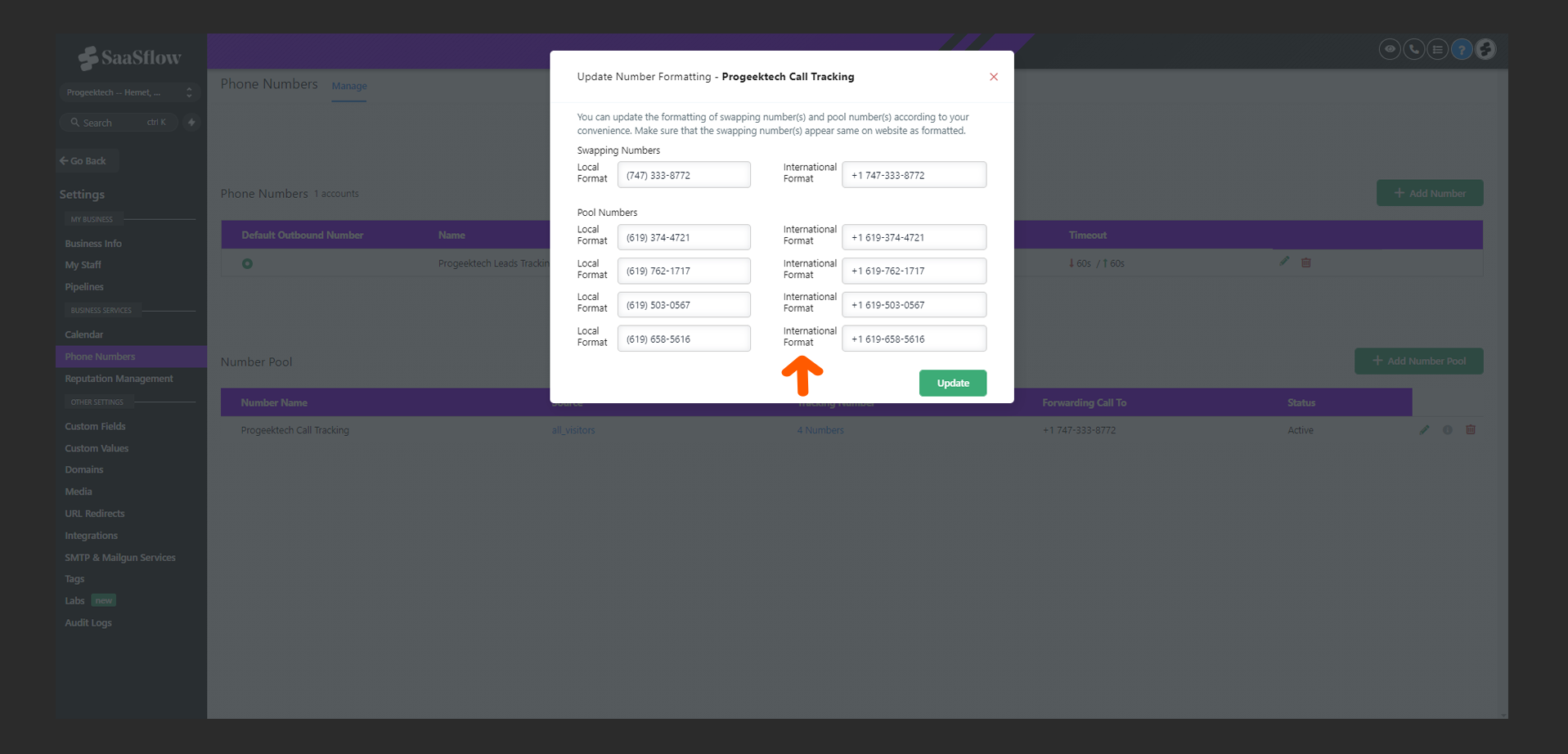This screenshot has height=754, width=1568.
Task: Open Reputation Management settings
Action: click(119, 379)
